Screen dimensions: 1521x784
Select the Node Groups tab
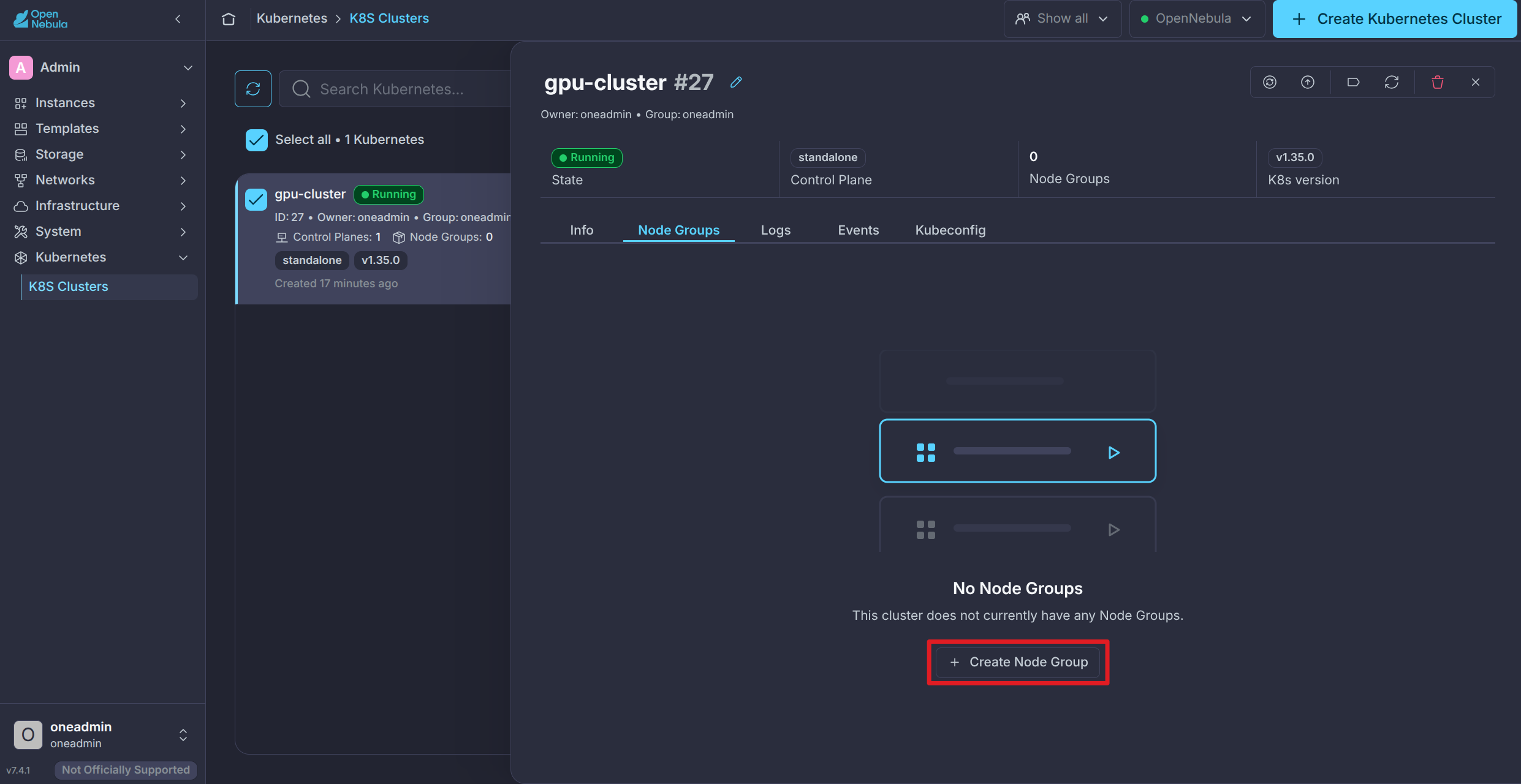tap(679, 230)
